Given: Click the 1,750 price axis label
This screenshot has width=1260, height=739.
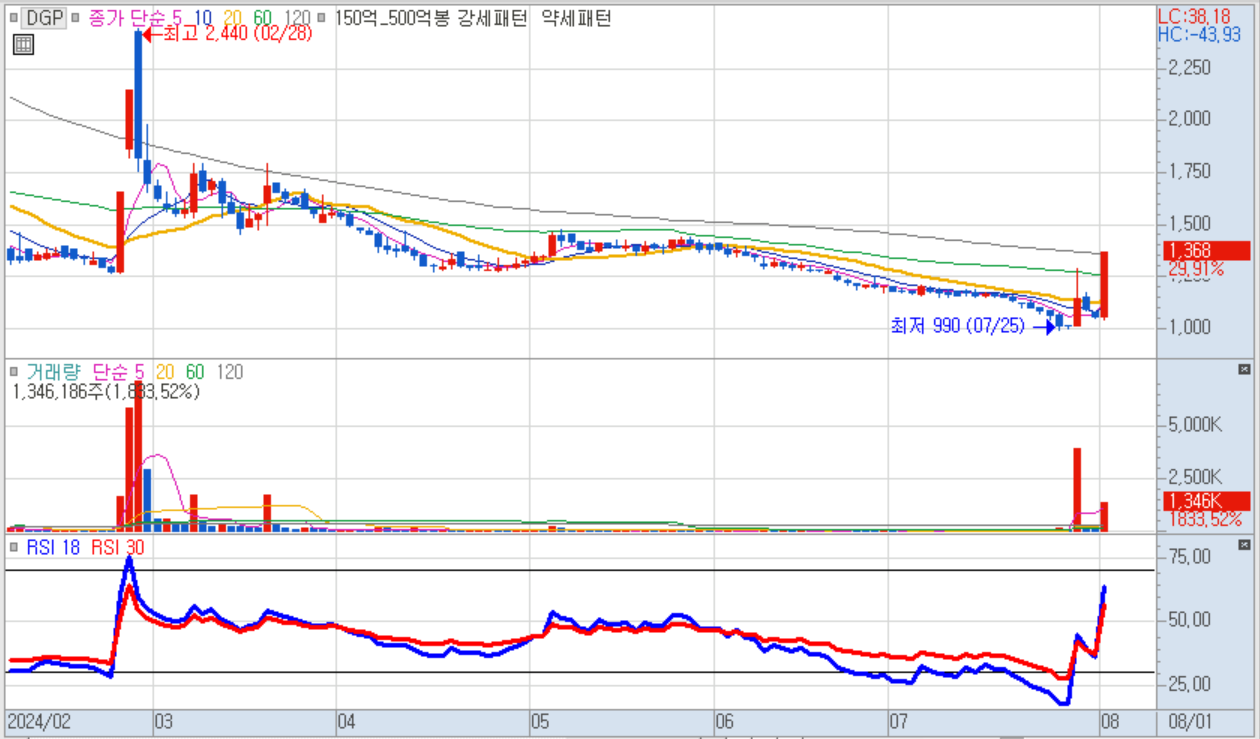Looking at the screenshot, I should pyautogui.click(x=1189, y=171).
